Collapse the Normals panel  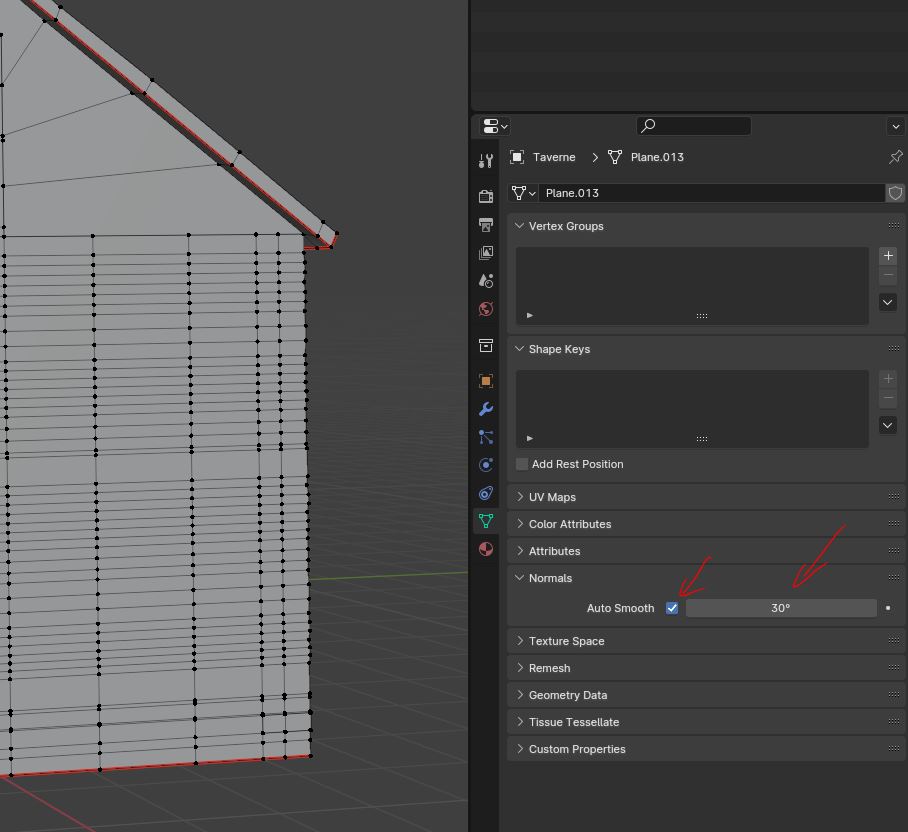tap(550, 578)
